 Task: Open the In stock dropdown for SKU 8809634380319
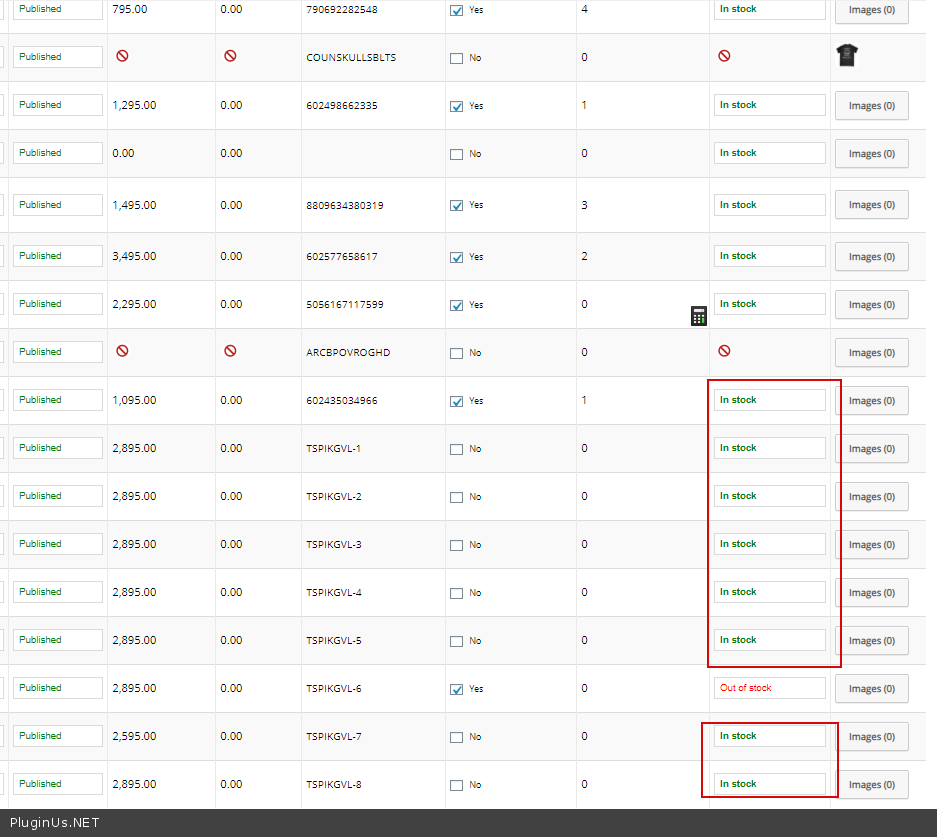click(x=770, y=205)
